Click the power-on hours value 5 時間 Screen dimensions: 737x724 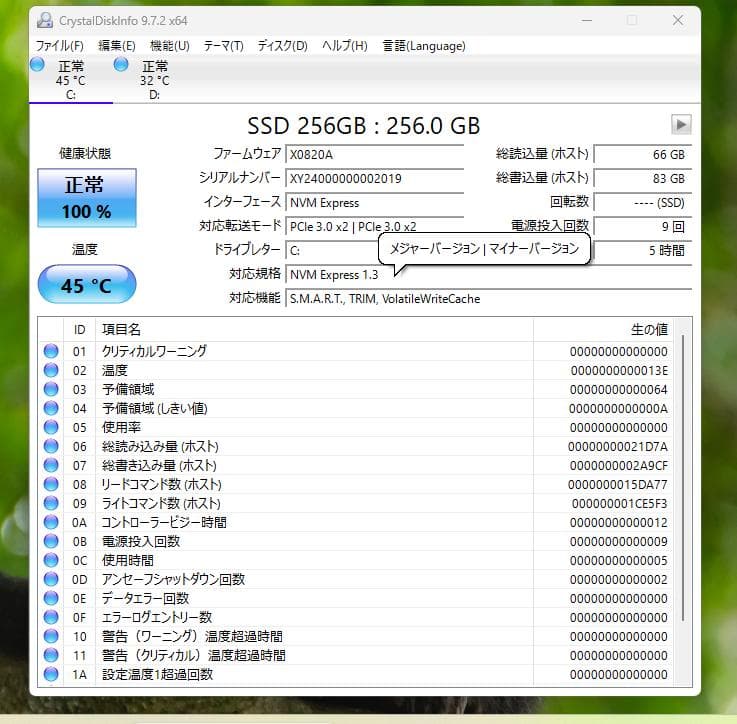(x=643, y=251)
